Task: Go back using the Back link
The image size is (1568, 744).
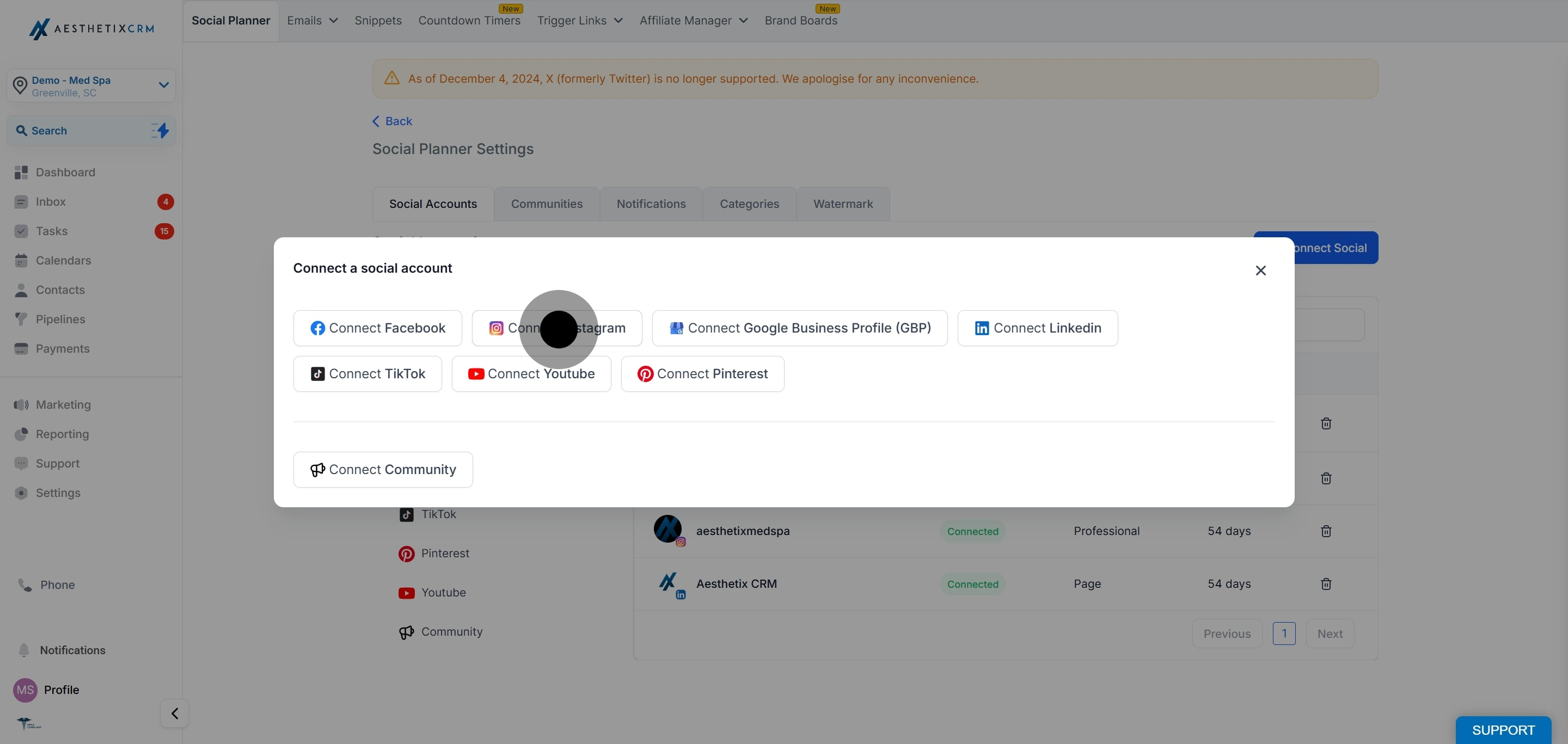Action: 392,121
